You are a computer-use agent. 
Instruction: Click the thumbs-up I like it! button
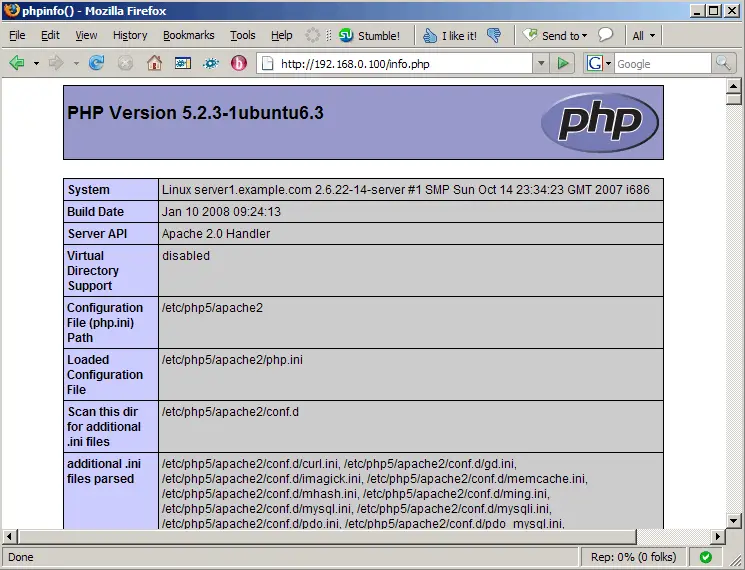pos(449,36)
